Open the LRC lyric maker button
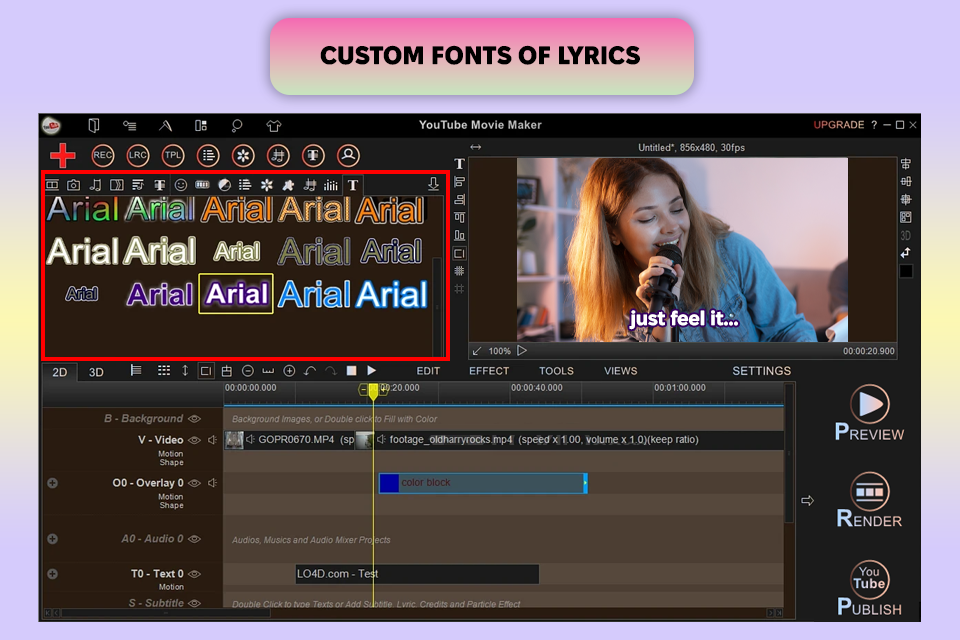The image size is (960, 640). click(138, 156)
